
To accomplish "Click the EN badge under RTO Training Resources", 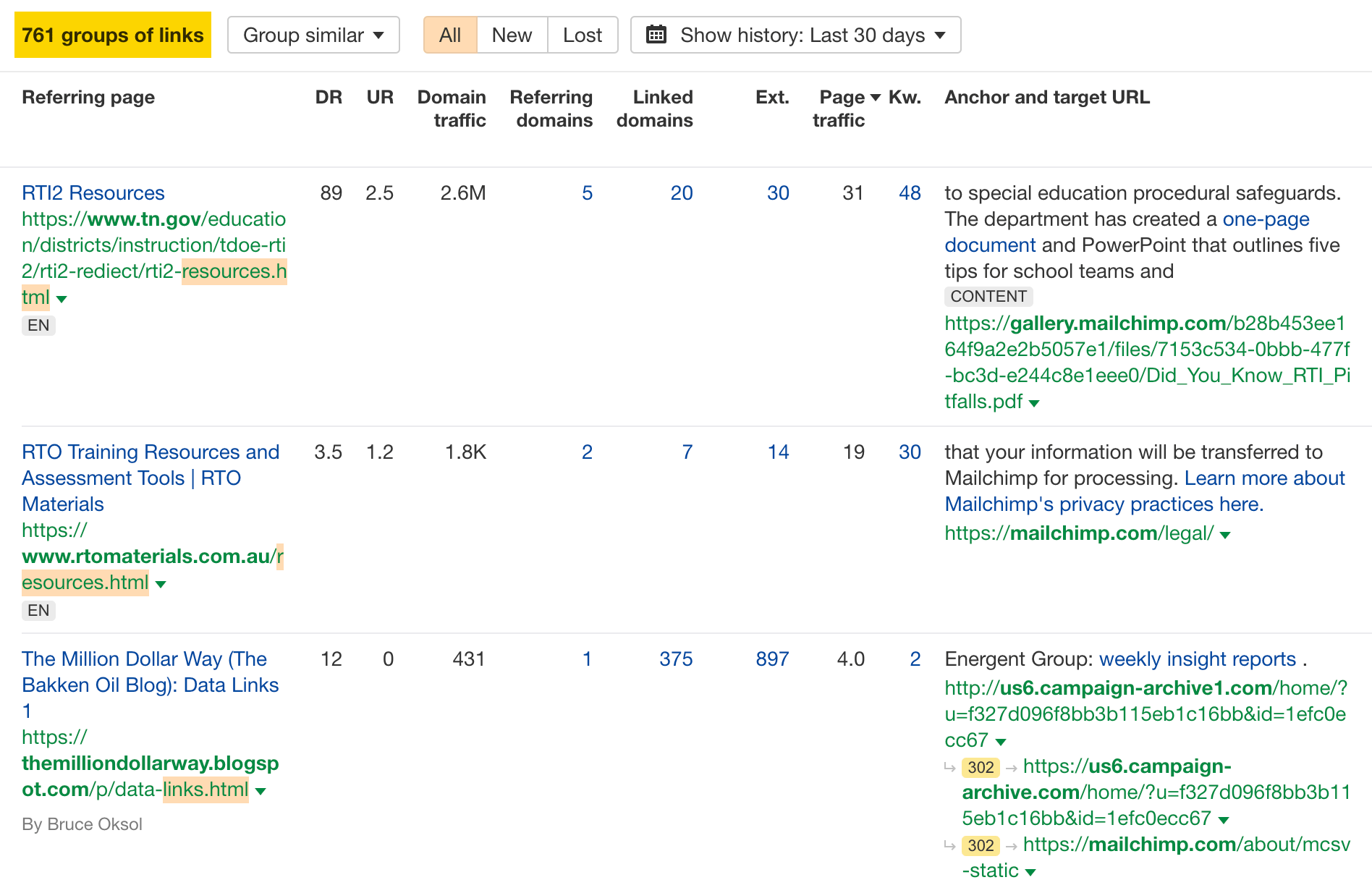I will [38, 610].
